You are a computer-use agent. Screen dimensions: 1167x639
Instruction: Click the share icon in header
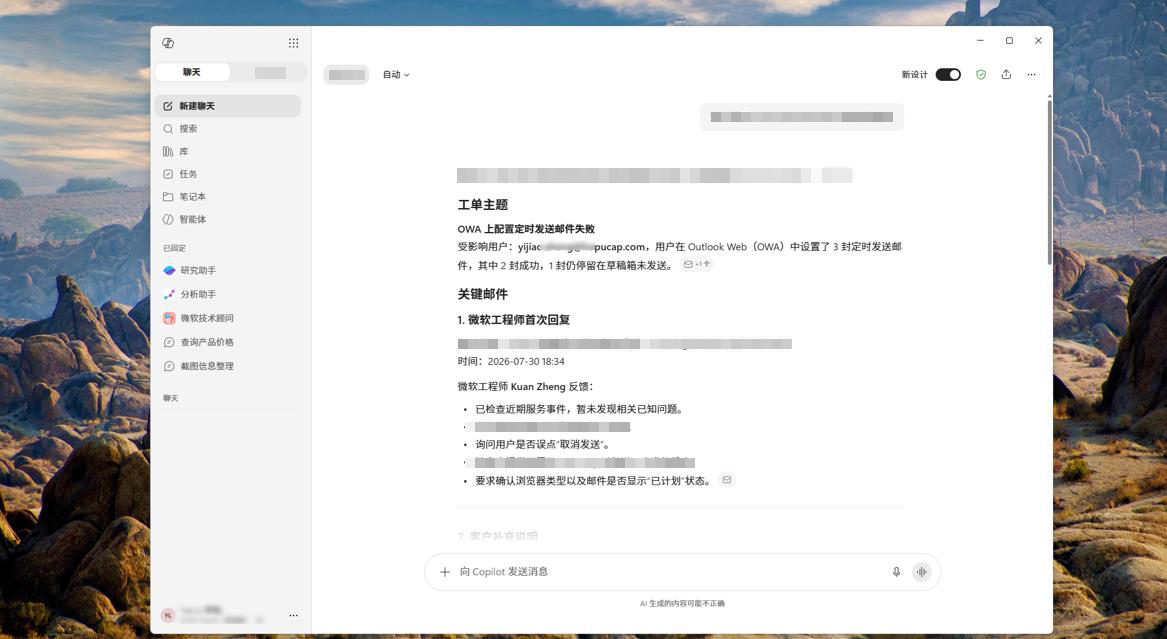[x=1006, y=74]
